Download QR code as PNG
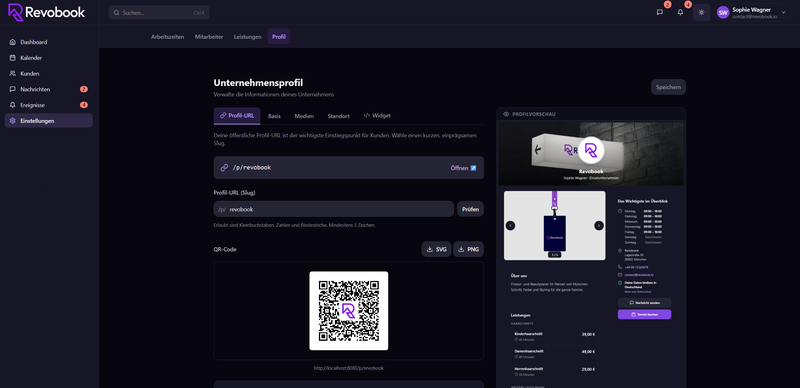This screenshot has width=800, height=388. (468, 250)
